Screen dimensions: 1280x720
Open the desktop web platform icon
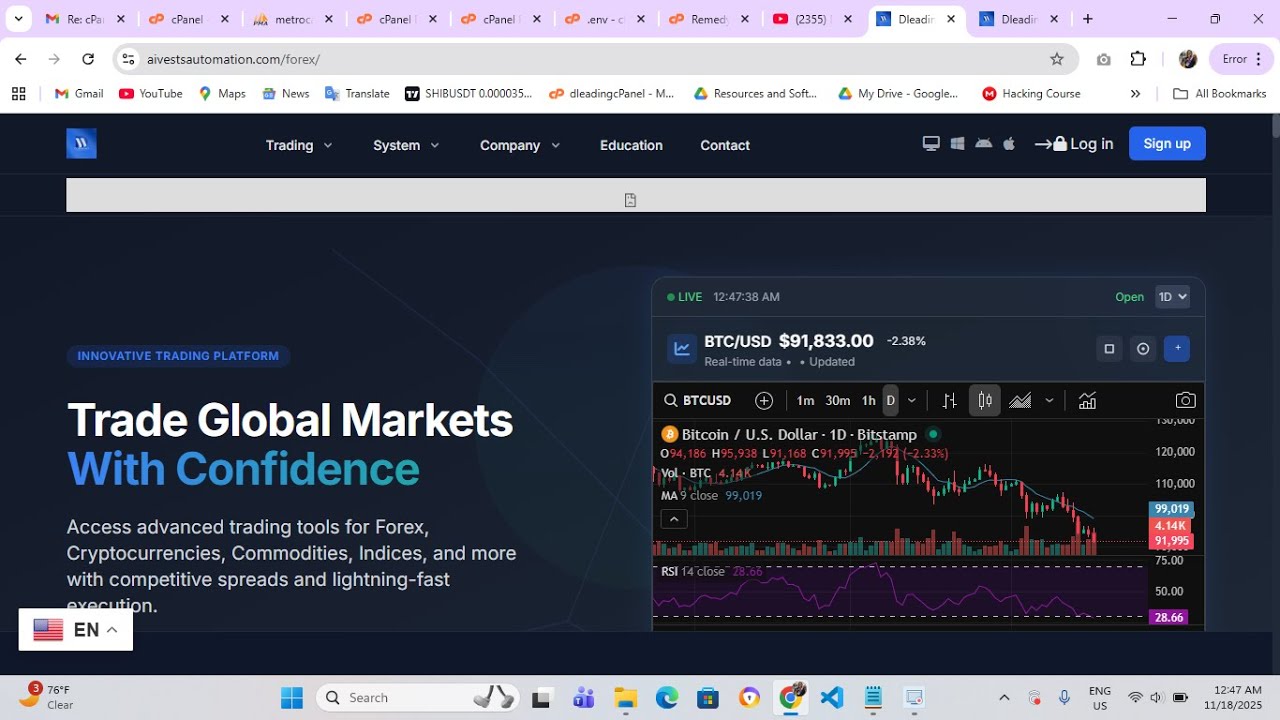tap(931, 144)
